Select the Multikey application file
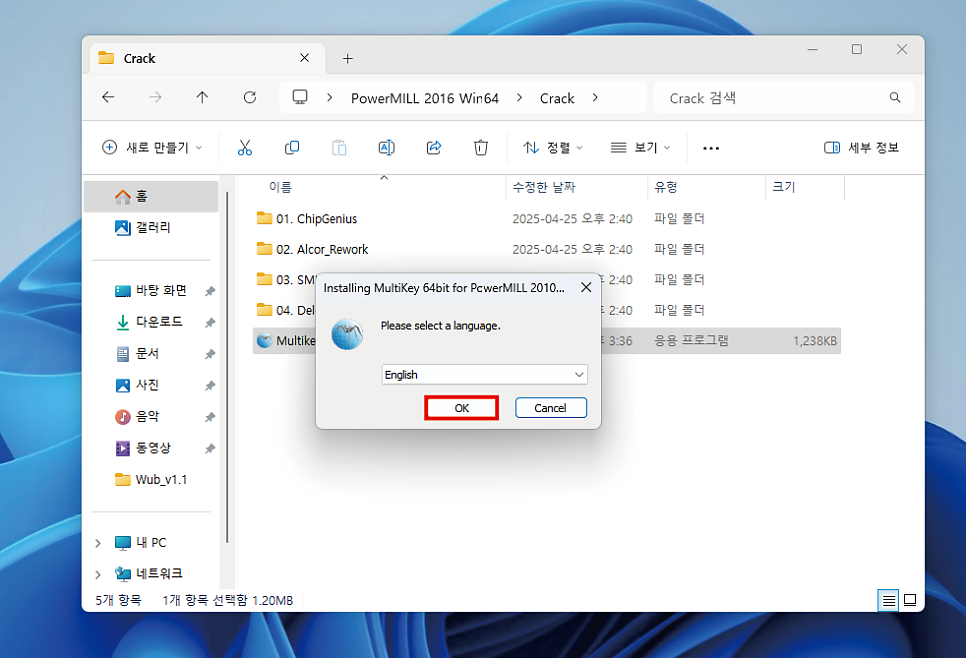The width and height of the screenshot is (966, 658). (x=286, y=341)
